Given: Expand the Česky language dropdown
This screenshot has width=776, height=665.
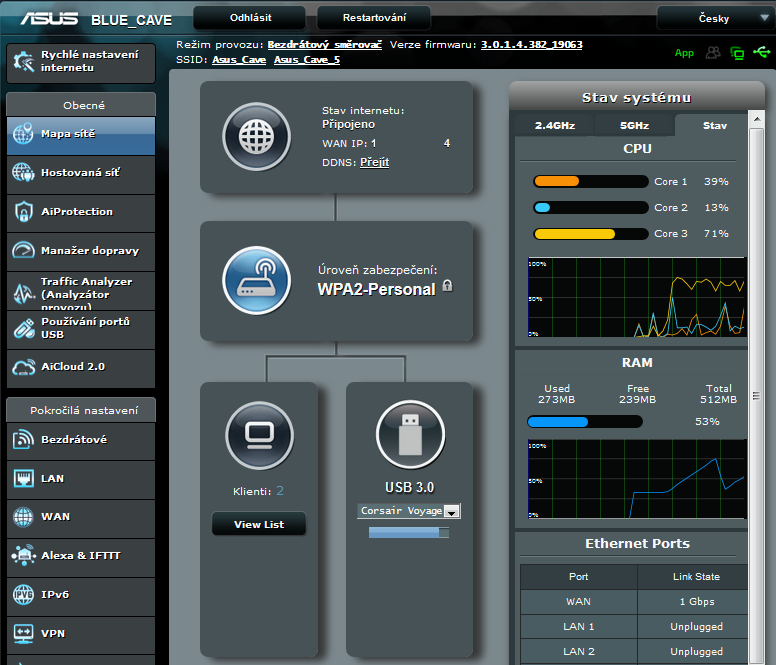Looking at the screenshot, I should 712,18.
